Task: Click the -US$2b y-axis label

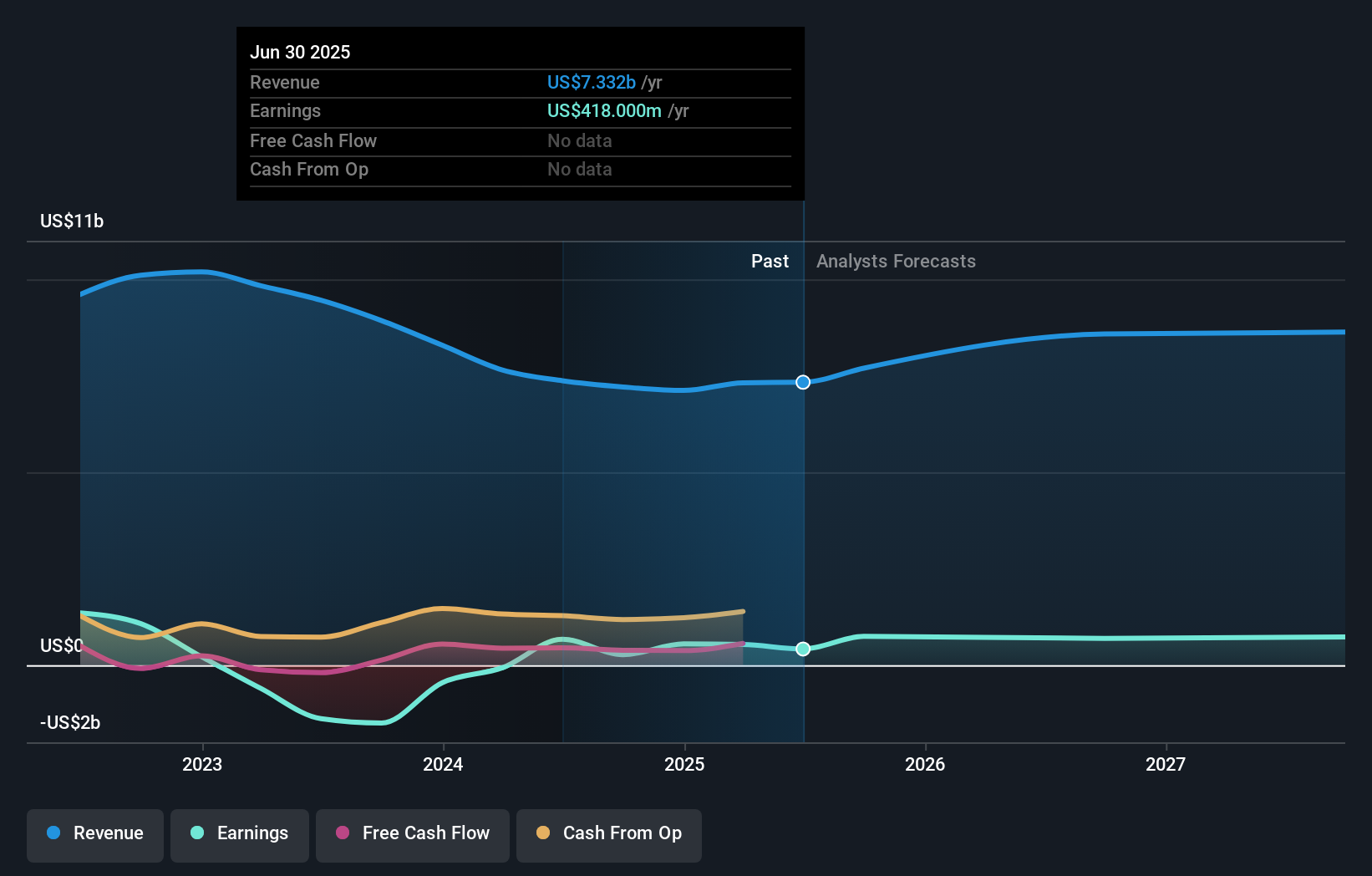Action: [x=70, y=722]
